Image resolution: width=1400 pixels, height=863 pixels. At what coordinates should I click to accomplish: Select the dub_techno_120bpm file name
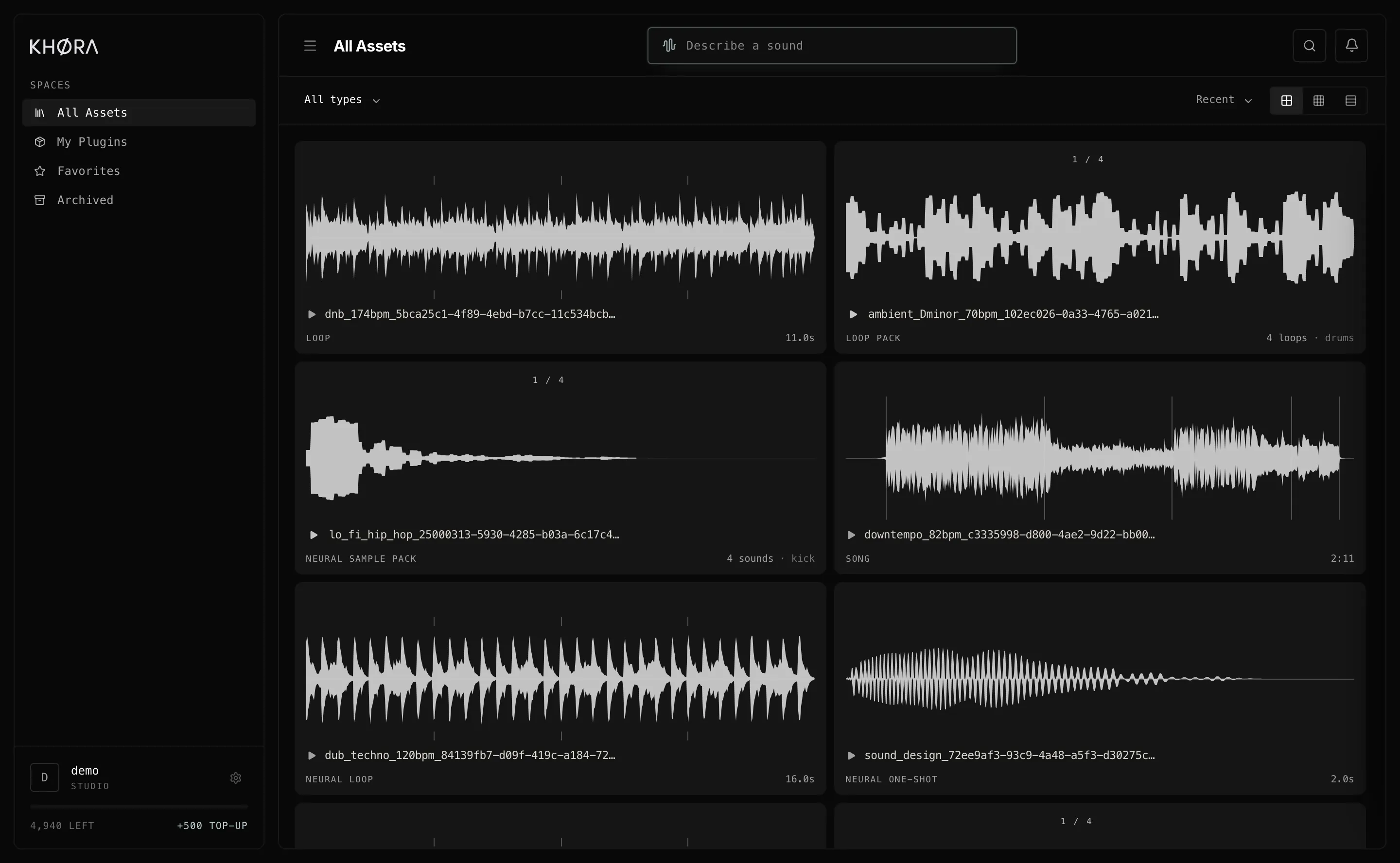(x=470, y=755)
